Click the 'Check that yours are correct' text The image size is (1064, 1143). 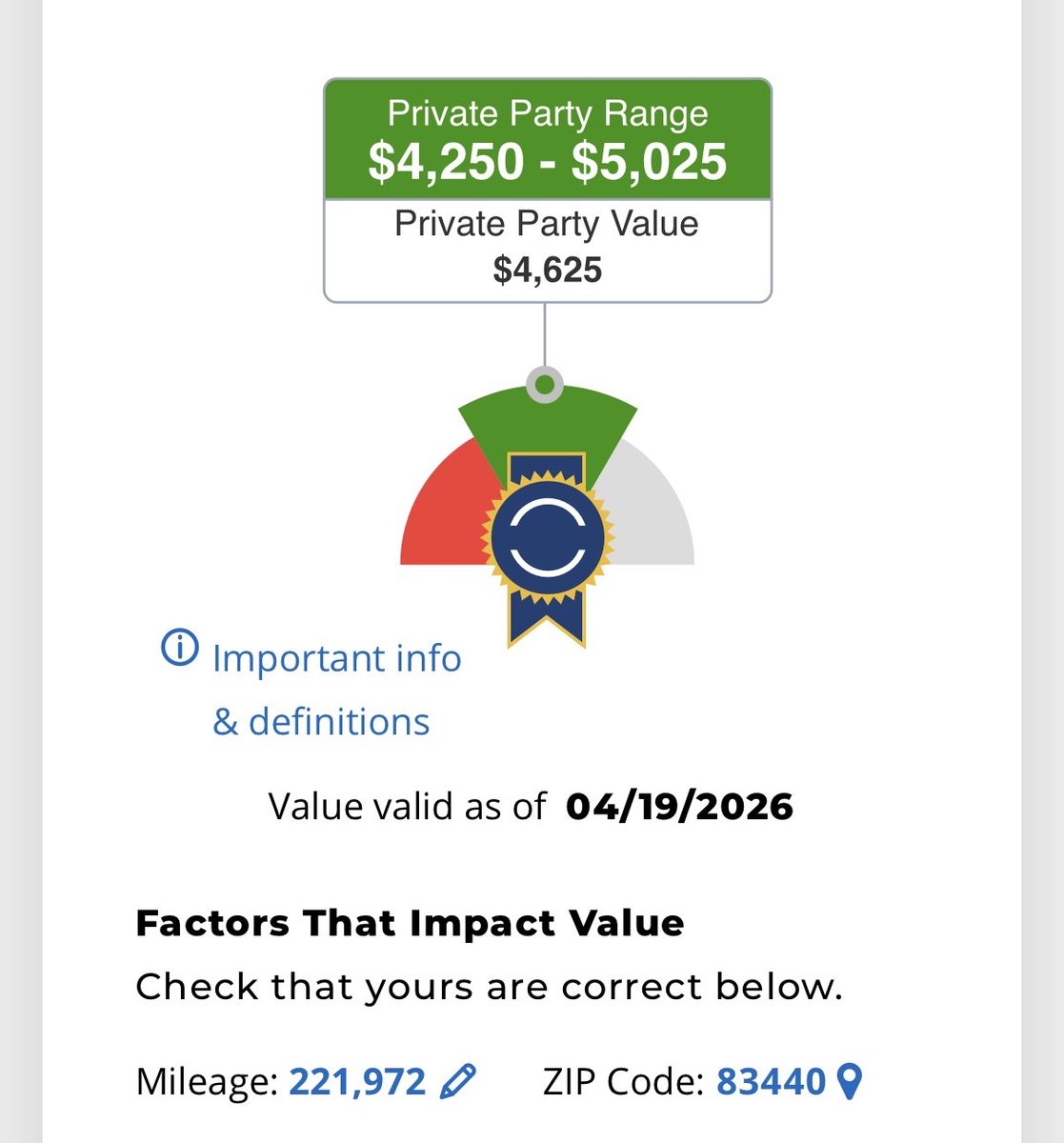pos(489,987)
